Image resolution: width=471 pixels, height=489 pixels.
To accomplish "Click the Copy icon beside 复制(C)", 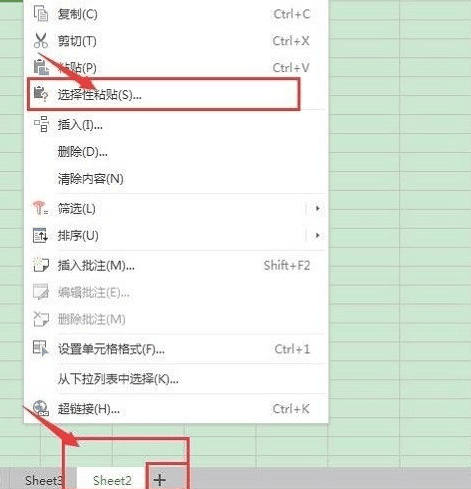I will click(x=41, y=14).
